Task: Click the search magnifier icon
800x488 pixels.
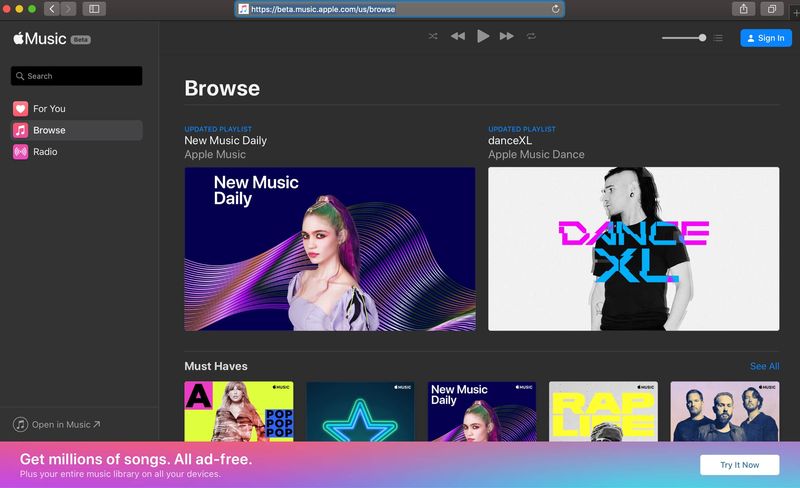Action: click(20, 76)
